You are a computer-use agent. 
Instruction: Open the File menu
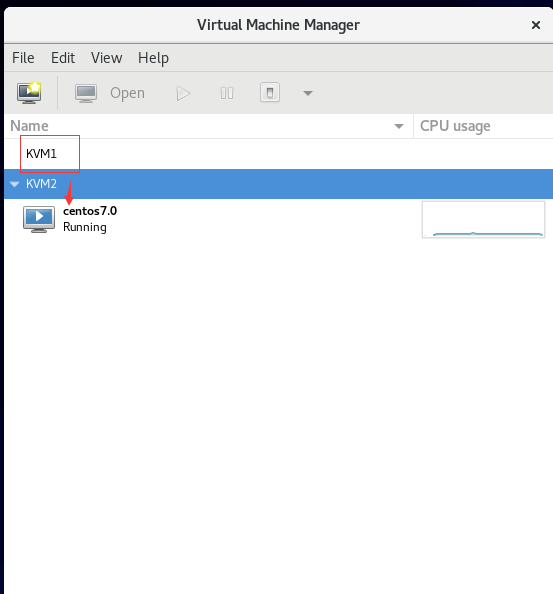click(23, 58)
